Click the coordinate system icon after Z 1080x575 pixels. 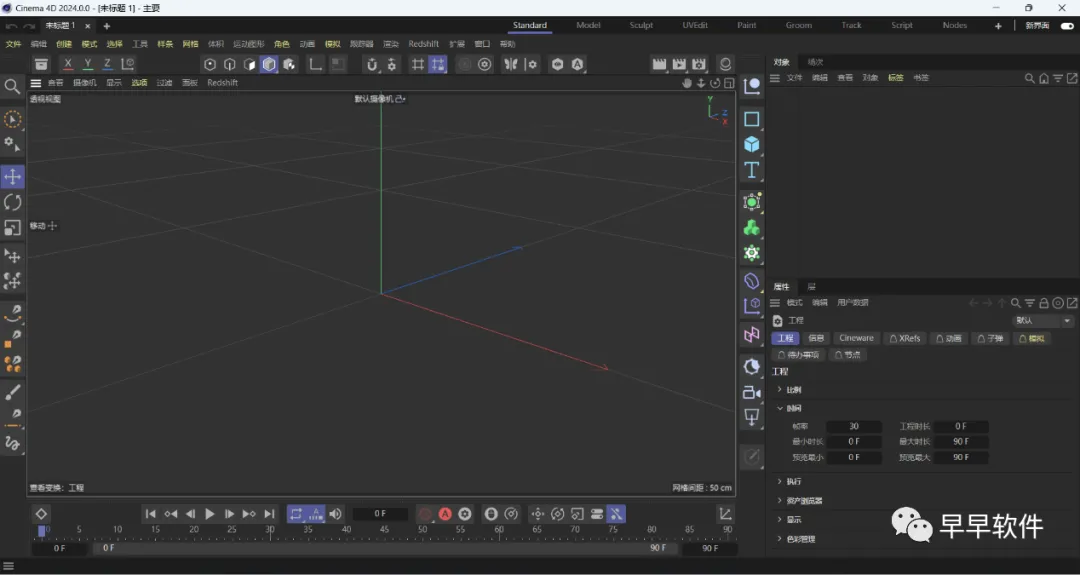[x=127, y=64]
